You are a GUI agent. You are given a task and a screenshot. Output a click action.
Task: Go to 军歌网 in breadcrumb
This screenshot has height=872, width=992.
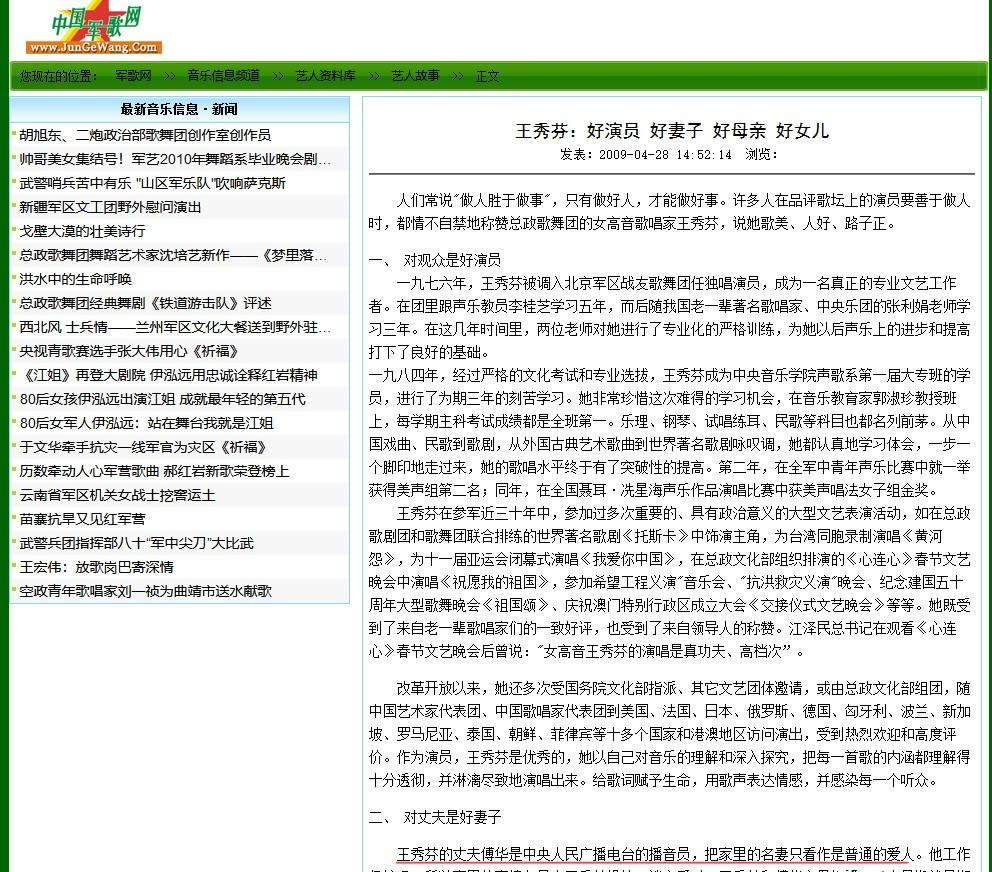133,76
